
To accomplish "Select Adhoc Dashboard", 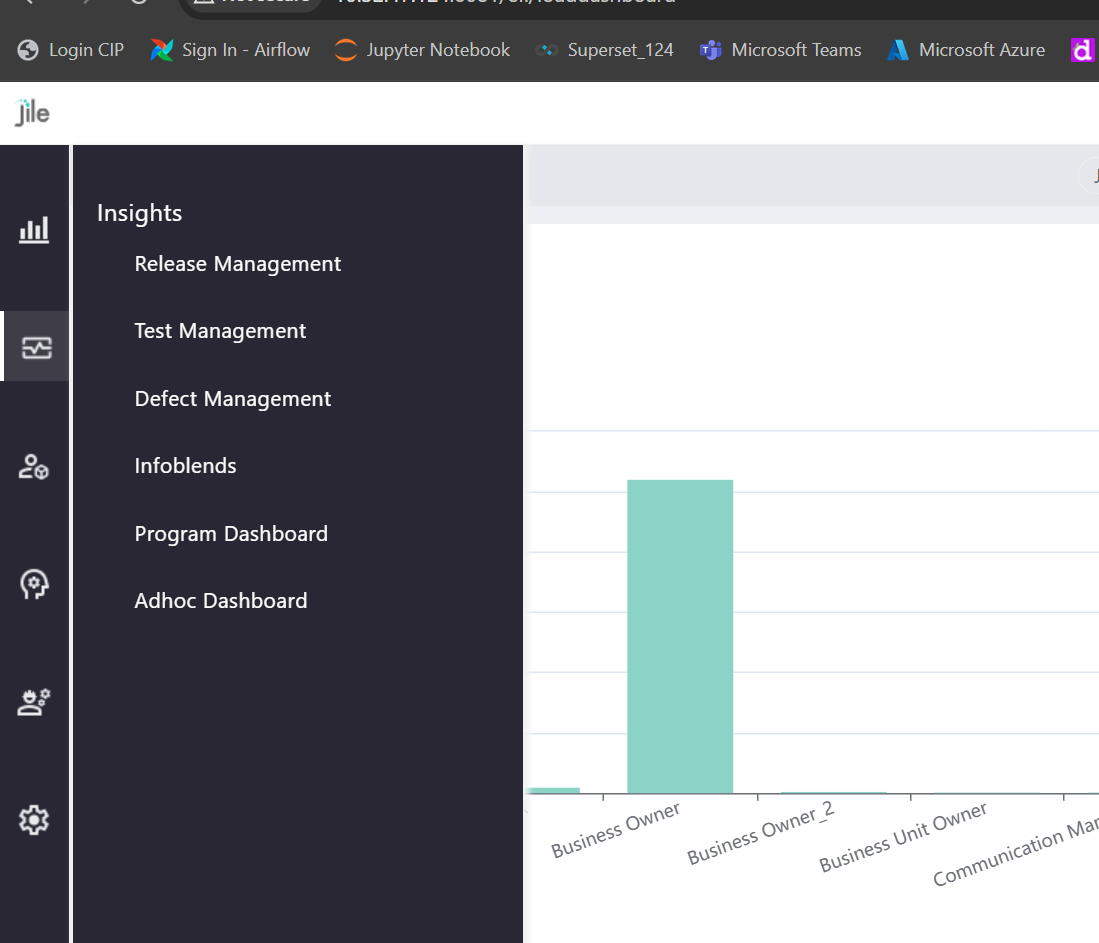I will point(220,601).
